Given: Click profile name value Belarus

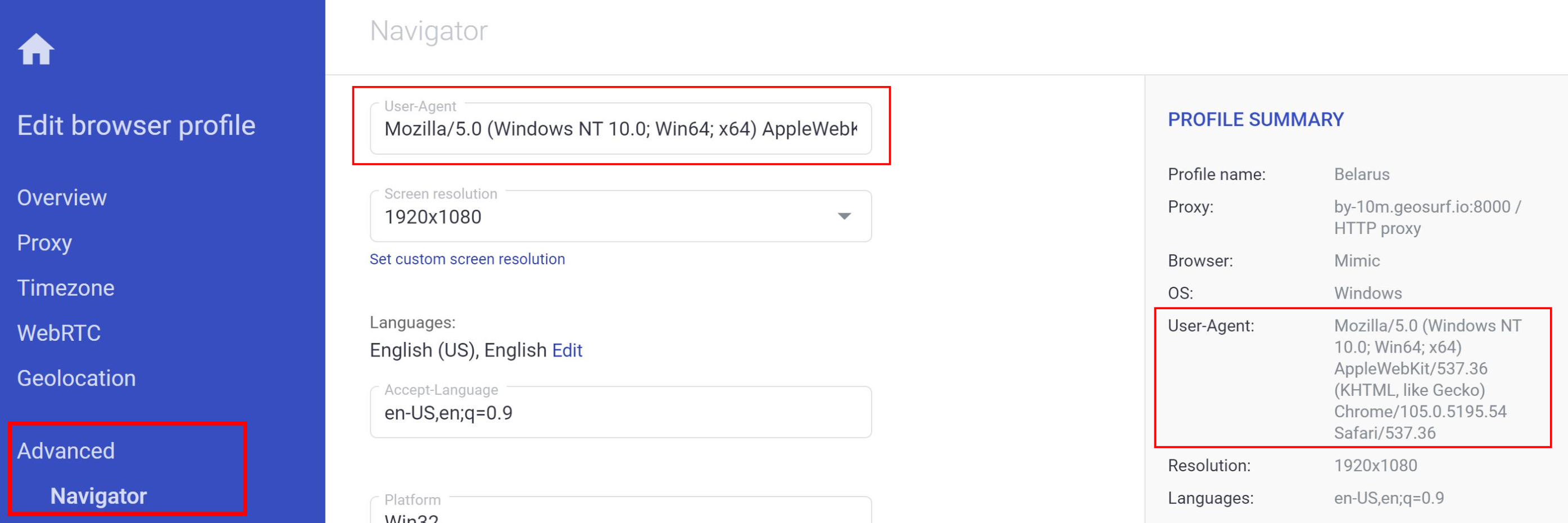Looking at the screenshot, I should pos(1362,174).
